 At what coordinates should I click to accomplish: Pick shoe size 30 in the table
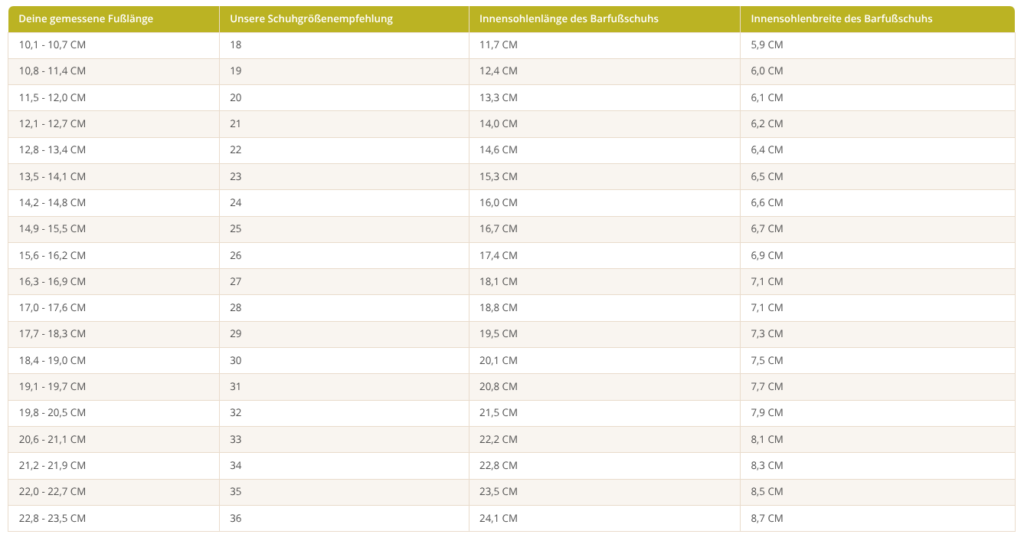click(236, 360)
